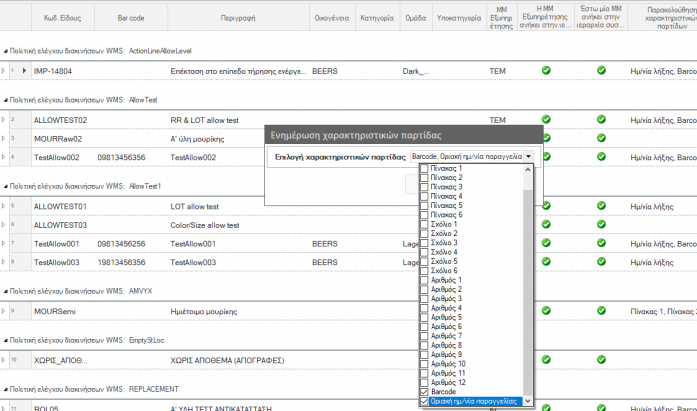Screen dimensions: 697x411
Task: Click green check in MOURSemi row, Η ΜΜ column
Action: tap(546, 310)
